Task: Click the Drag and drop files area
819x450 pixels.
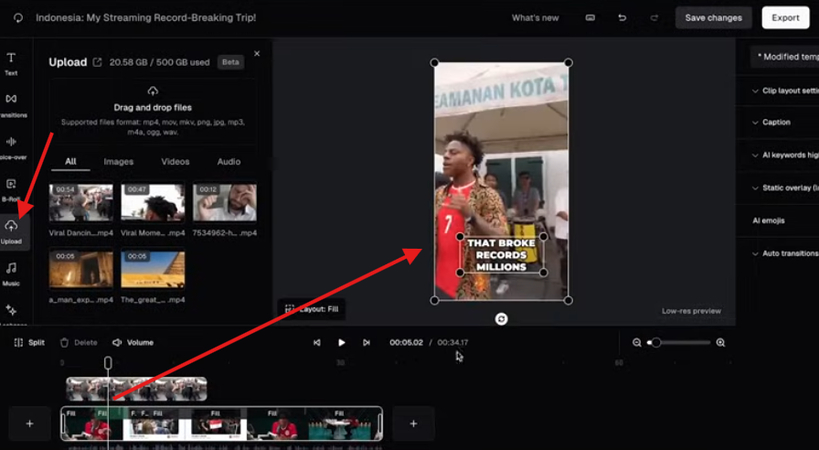Action: point(153,112)
